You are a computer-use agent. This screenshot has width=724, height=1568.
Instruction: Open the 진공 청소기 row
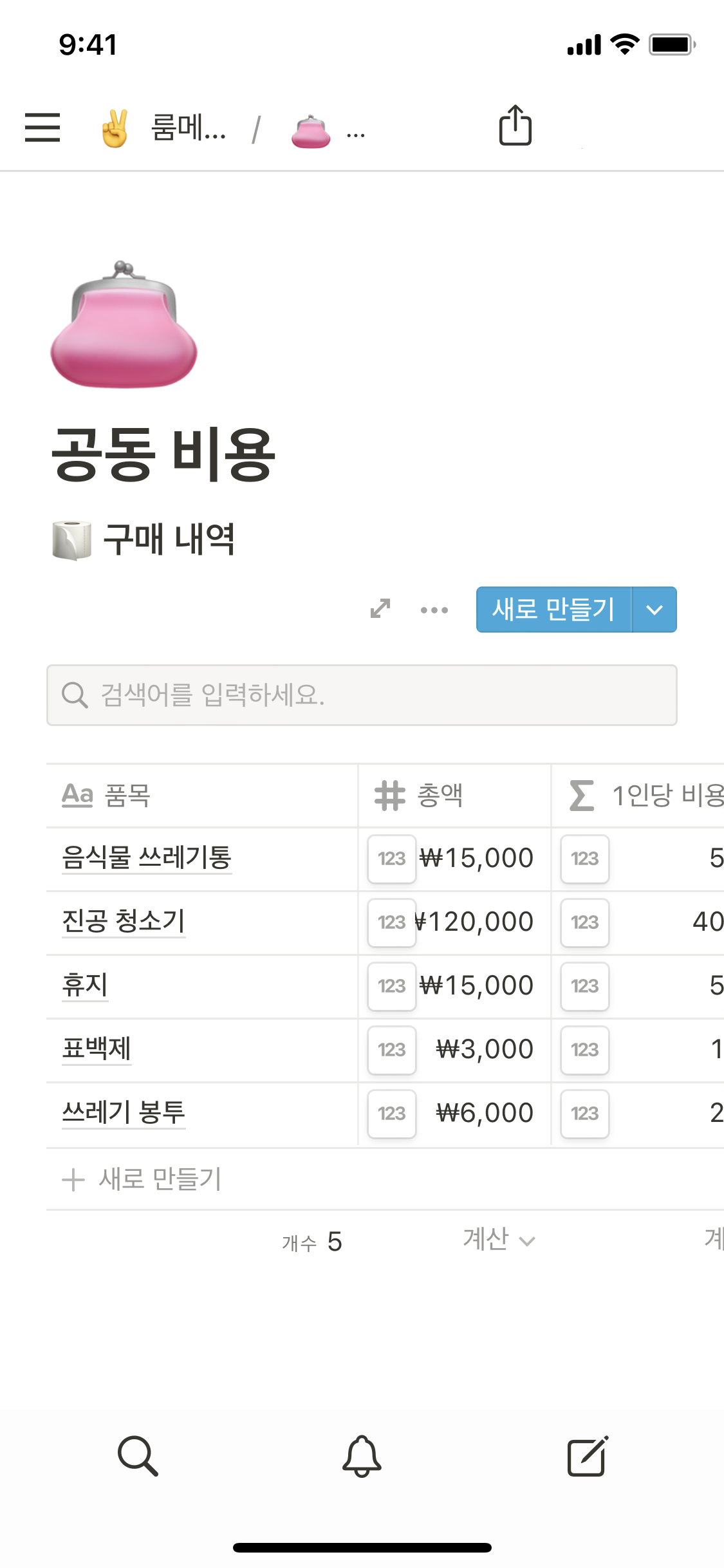(x=124, y=921)
